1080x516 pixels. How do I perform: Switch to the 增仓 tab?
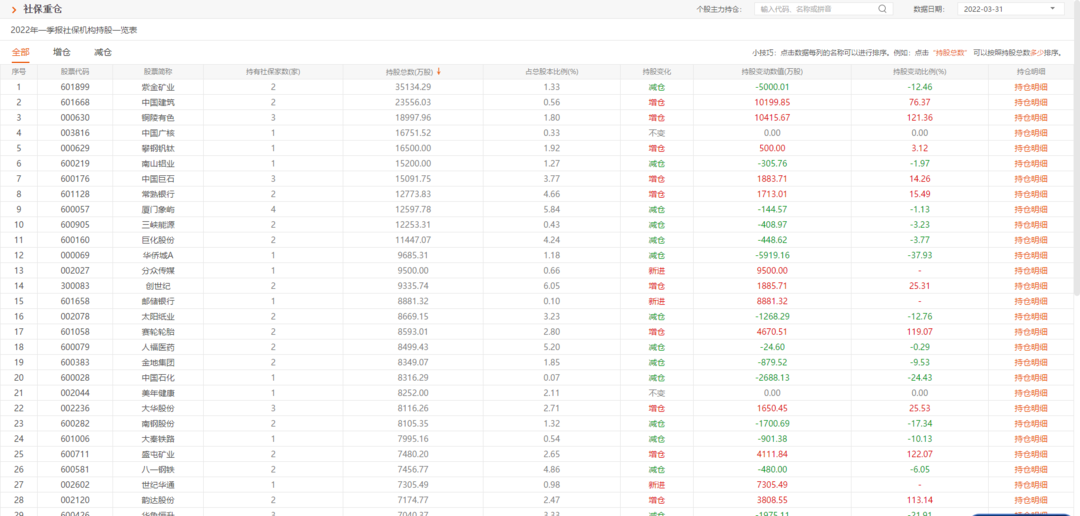tap(62, 52)
